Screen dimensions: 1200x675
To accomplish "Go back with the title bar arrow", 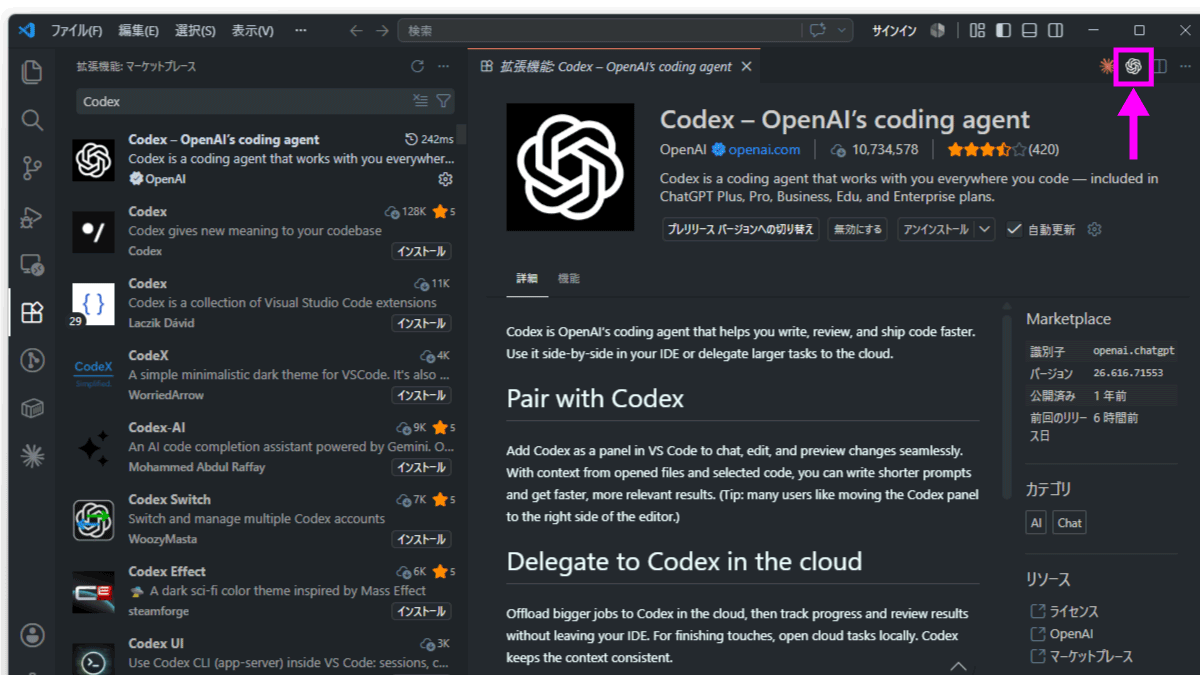I will (356, 31).
